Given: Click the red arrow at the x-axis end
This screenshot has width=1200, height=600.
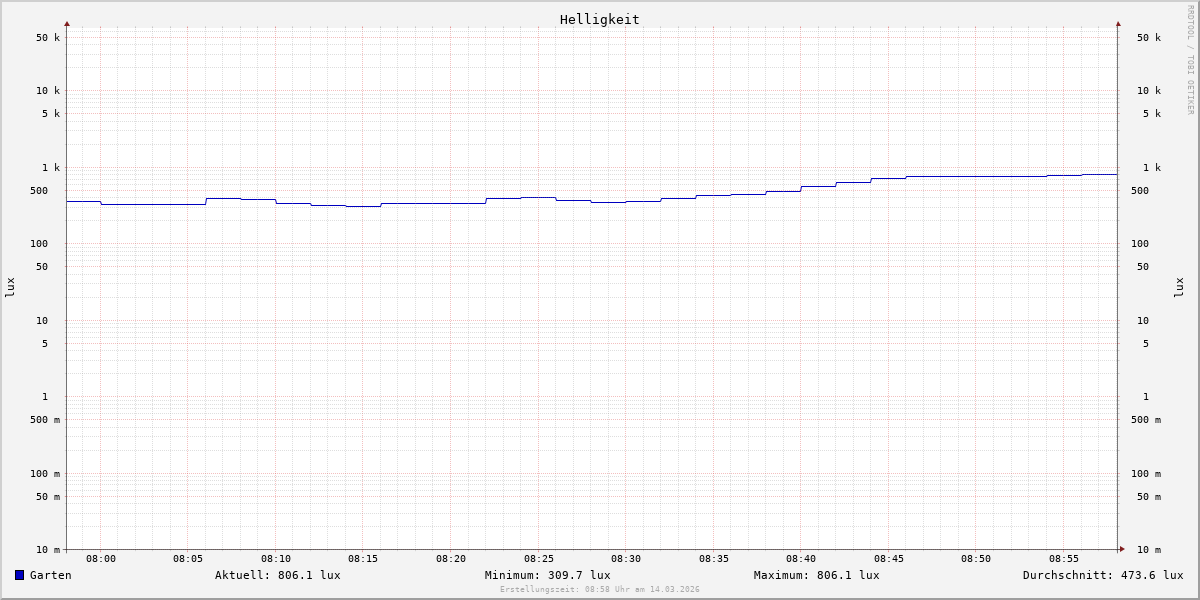Looking at the screenshot, I should [x=1122, y=549].
